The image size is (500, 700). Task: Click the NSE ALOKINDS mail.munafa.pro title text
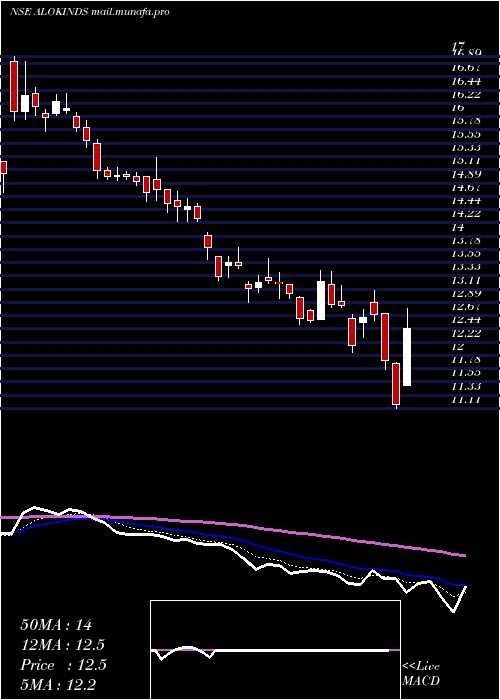pos(89,12)
